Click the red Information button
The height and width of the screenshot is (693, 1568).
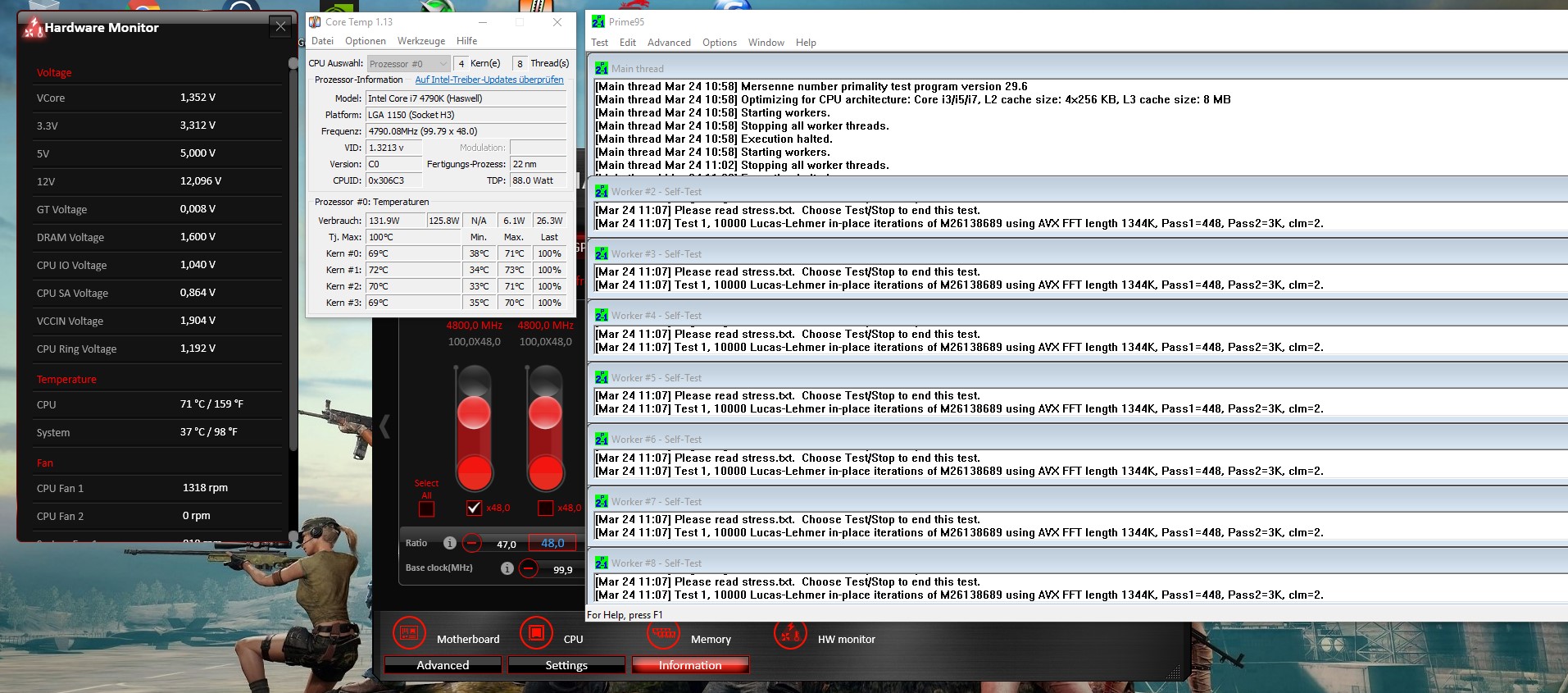point(690,665)
